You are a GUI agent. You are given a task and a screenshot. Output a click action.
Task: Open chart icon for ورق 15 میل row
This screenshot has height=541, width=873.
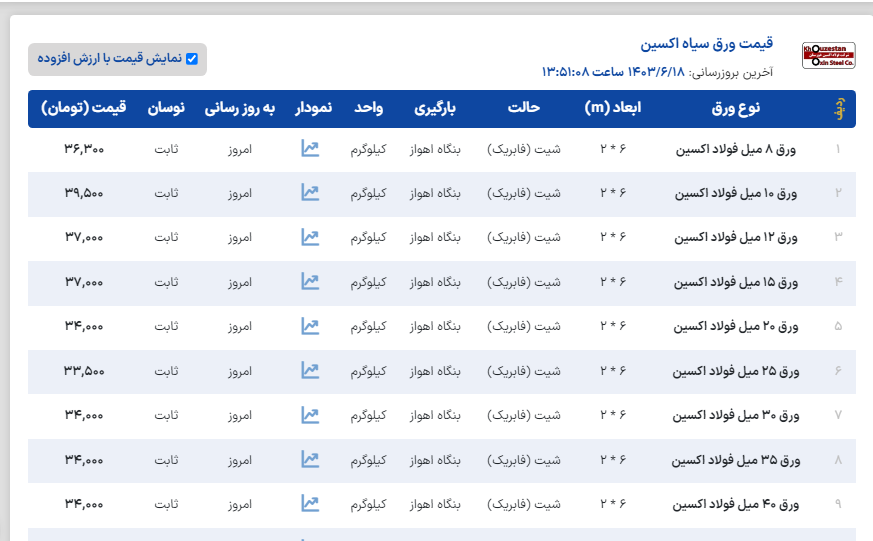point(310,282)
